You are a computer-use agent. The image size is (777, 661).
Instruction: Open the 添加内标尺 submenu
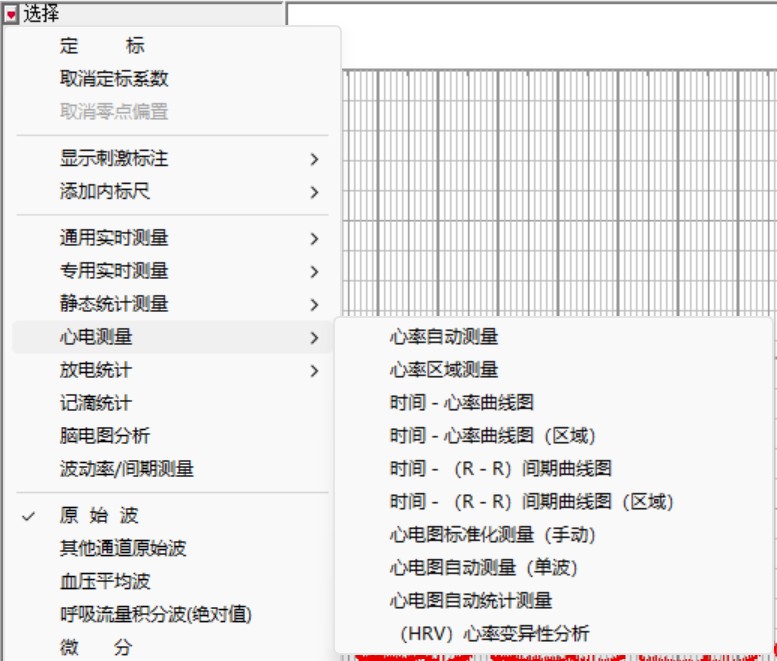pyautogui.click(x=172, y=191)
